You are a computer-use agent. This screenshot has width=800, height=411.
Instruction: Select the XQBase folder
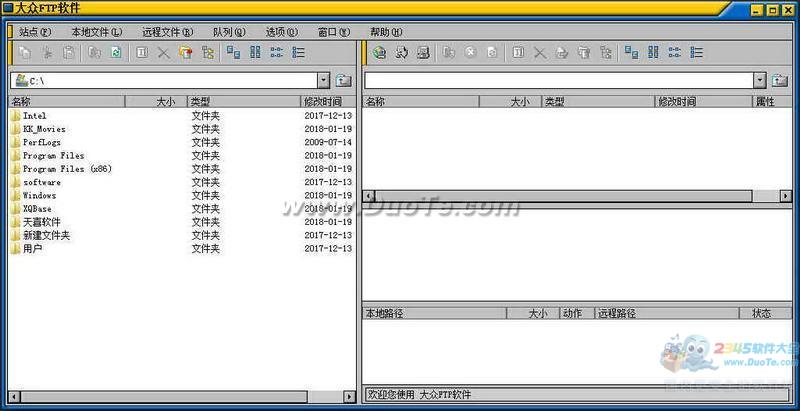coord(31,209)
